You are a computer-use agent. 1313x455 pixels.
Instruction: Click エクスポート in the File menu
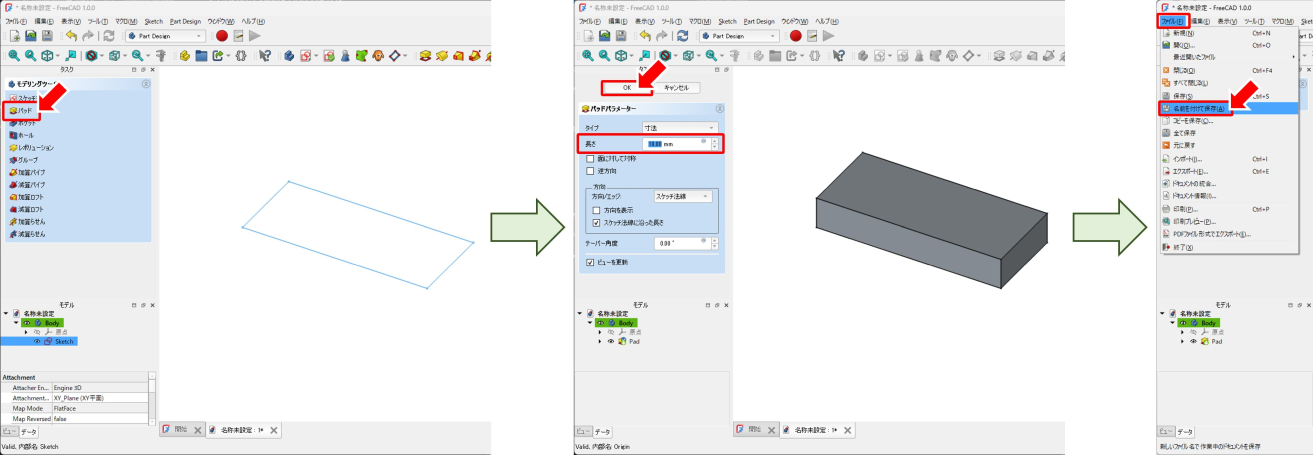click(x=1191, y=171)
